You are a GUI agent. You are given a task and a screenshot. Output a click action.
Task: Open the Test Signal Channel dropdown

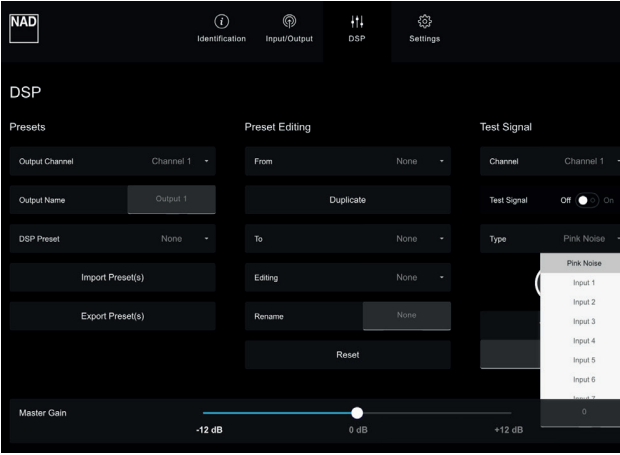550,161
